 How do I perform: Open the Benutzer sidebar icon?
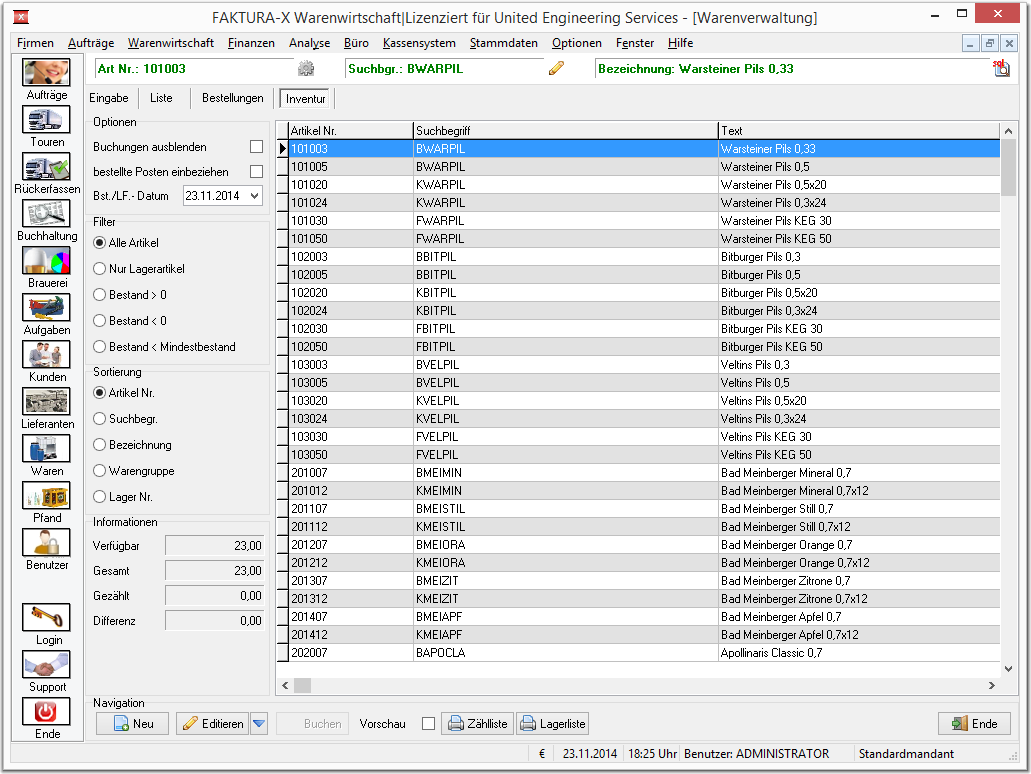(46, 543)
